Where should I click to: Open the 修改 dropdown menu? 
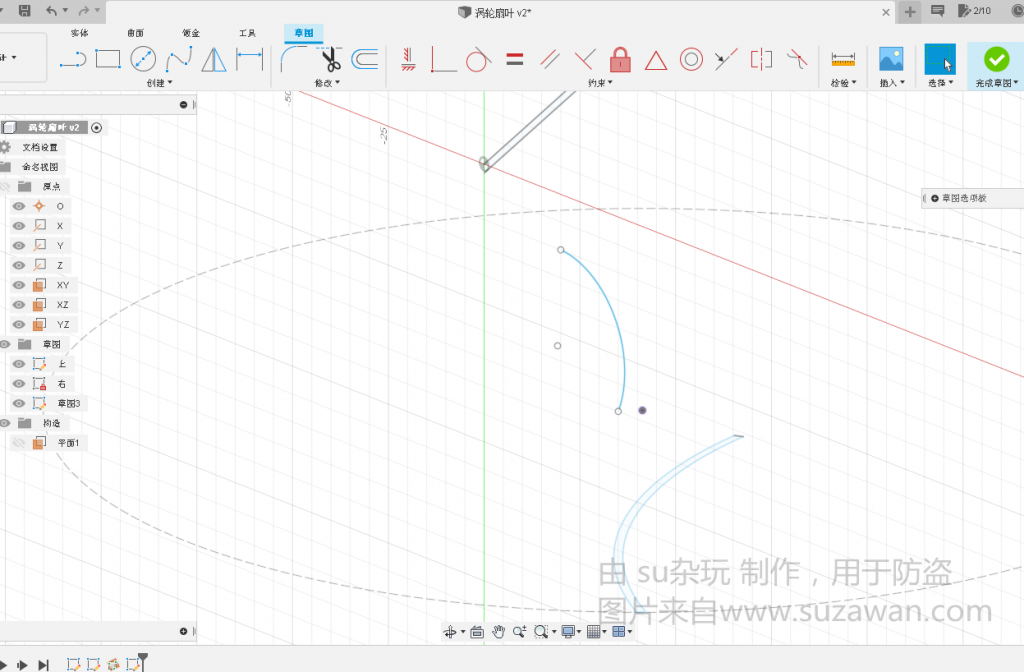[327, 83]
